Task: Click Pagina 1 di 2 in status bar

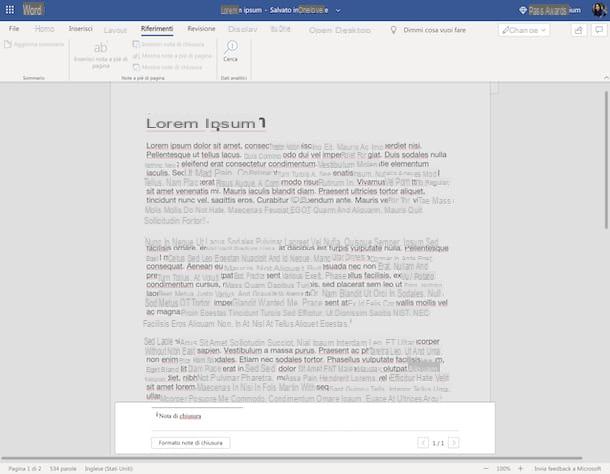Action: (x=25, y=469)
